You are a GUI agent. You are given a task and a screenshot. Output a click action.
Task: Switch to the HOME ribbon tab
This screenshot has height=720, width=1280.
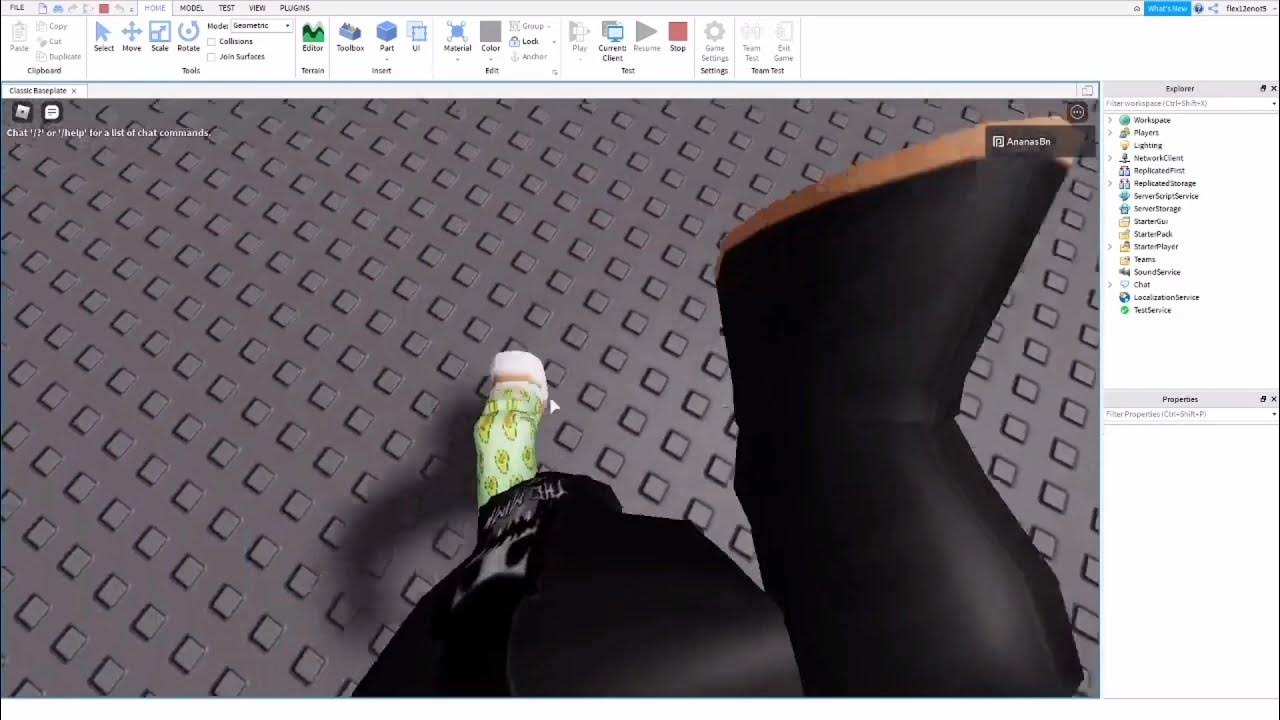click(x=155, y=8)
